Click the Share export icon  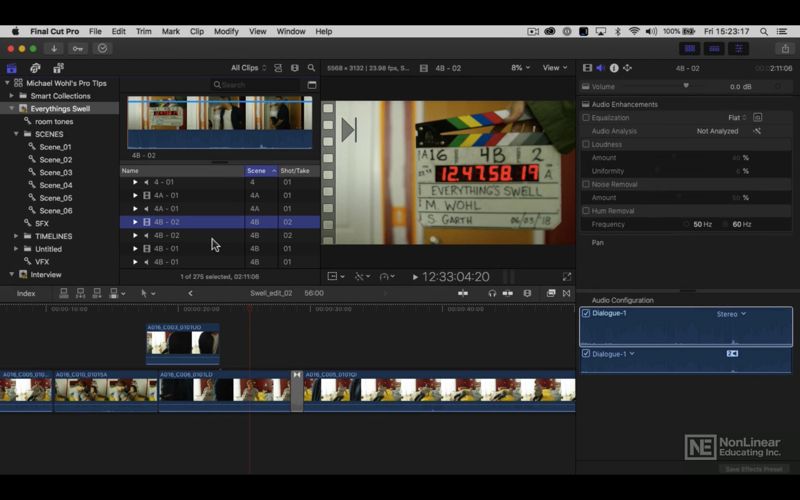(x=785, y=48)
